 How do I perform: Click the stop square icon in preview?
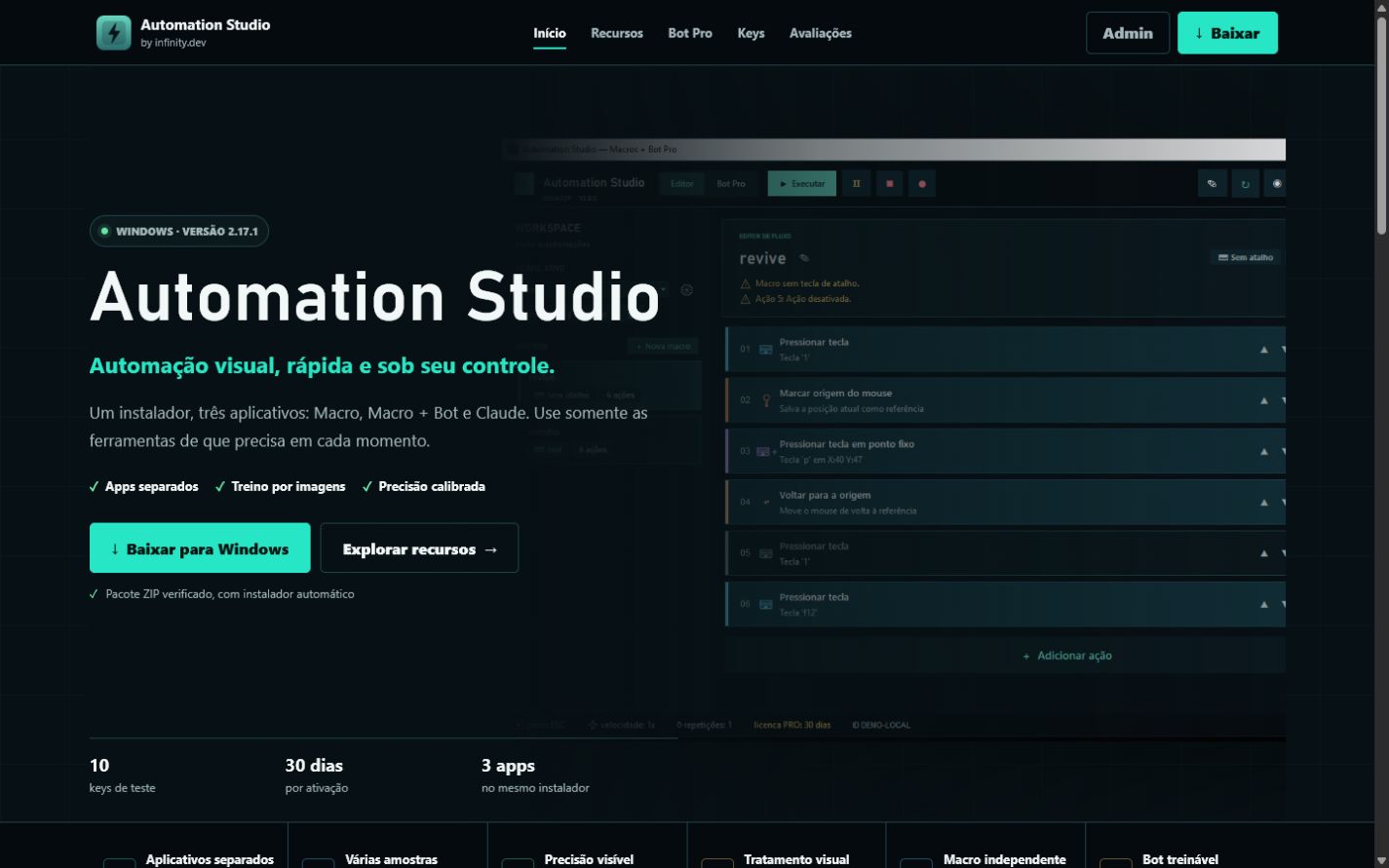(889, 183)
